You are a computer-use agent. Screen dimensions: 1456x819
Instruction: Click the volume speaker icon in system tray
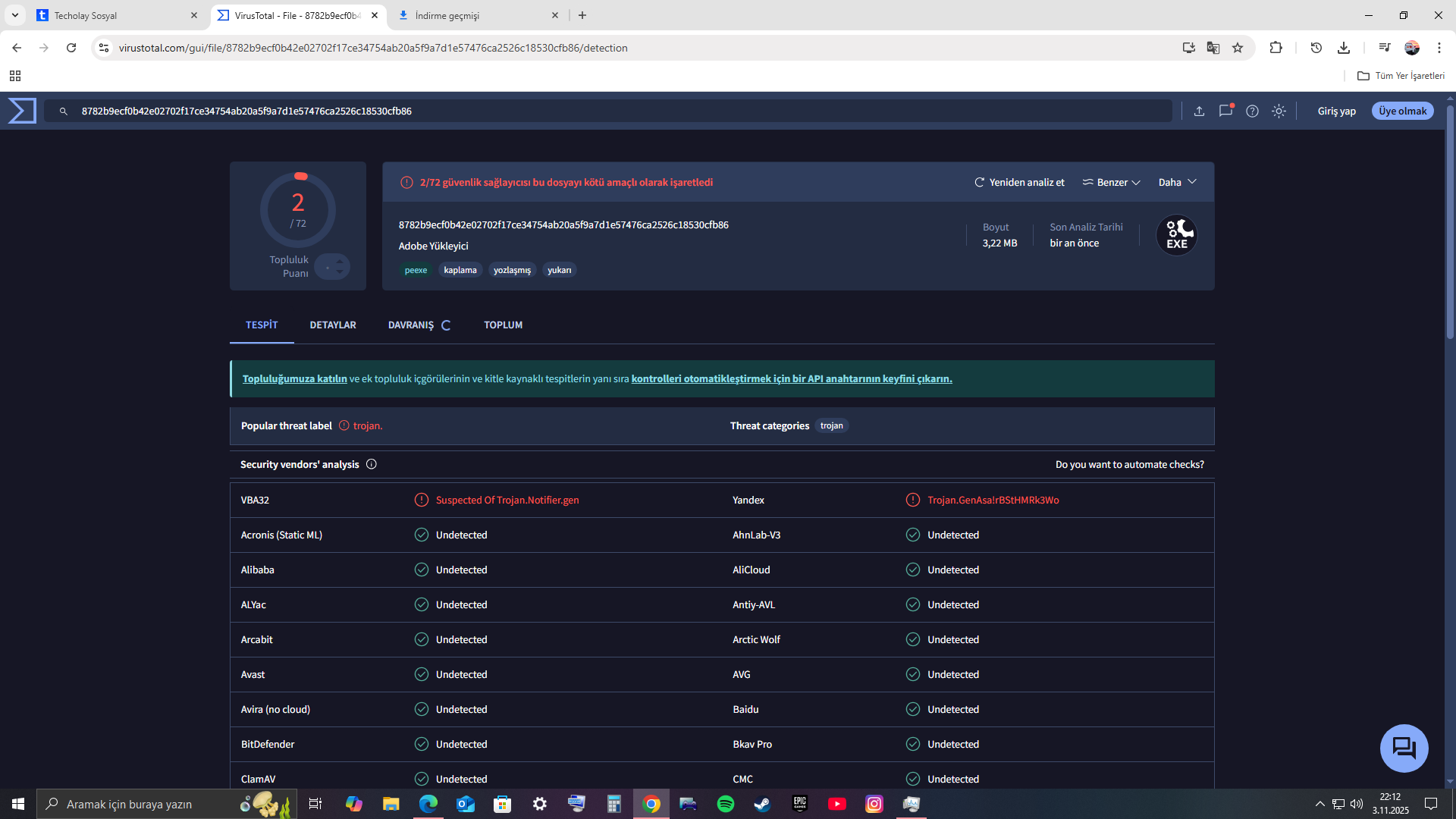coord(1357,804)
